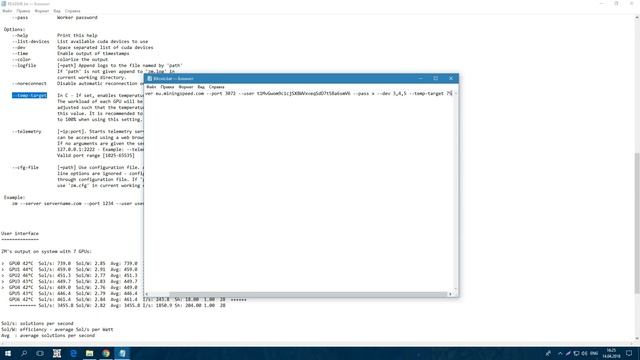This screenshot has height=360, width=640.
Task: Click the front Notepad window title icon
Action: click(149, 78)
